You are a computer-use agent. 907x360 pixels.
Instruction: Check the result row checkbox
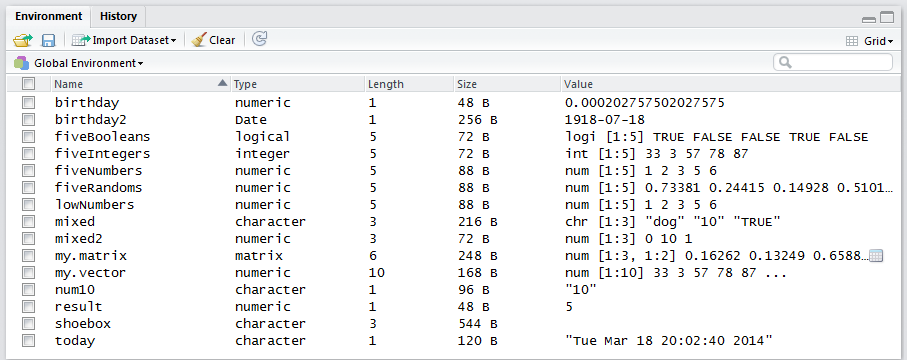tap(28, 306)
